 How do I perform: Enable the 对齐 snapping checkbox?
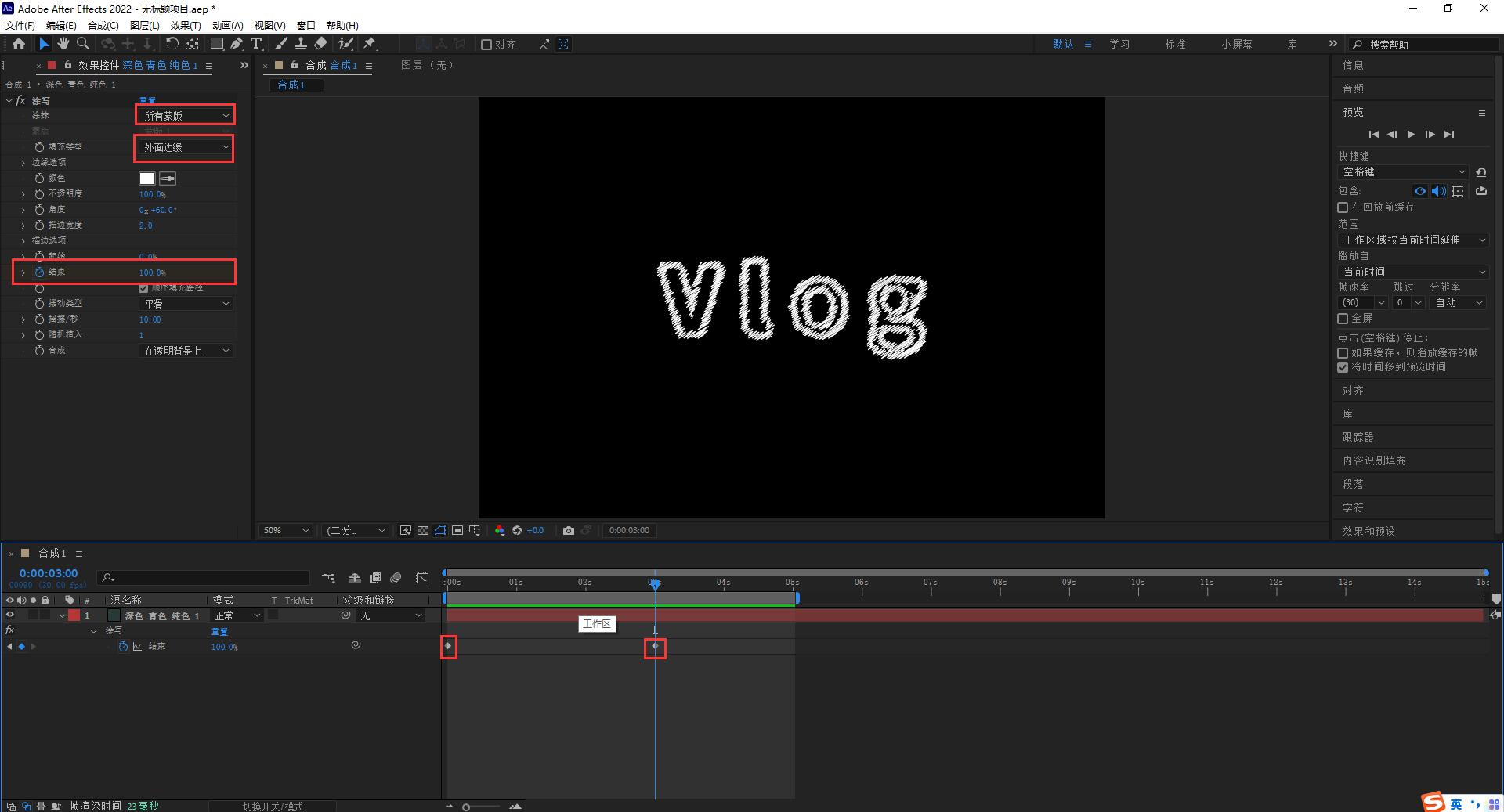point(486,45)
